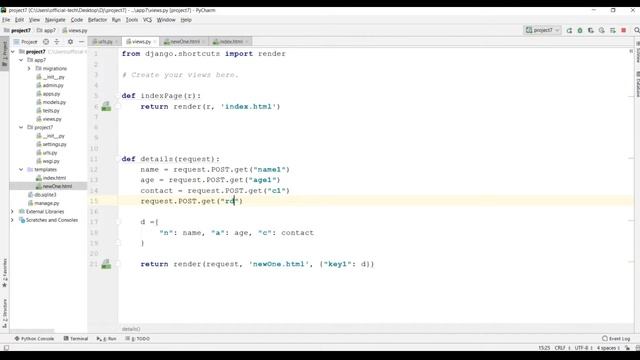This screenshot has height=360, width=640.
Task: Open the Tools menu
Action: [x=131, y=20]
